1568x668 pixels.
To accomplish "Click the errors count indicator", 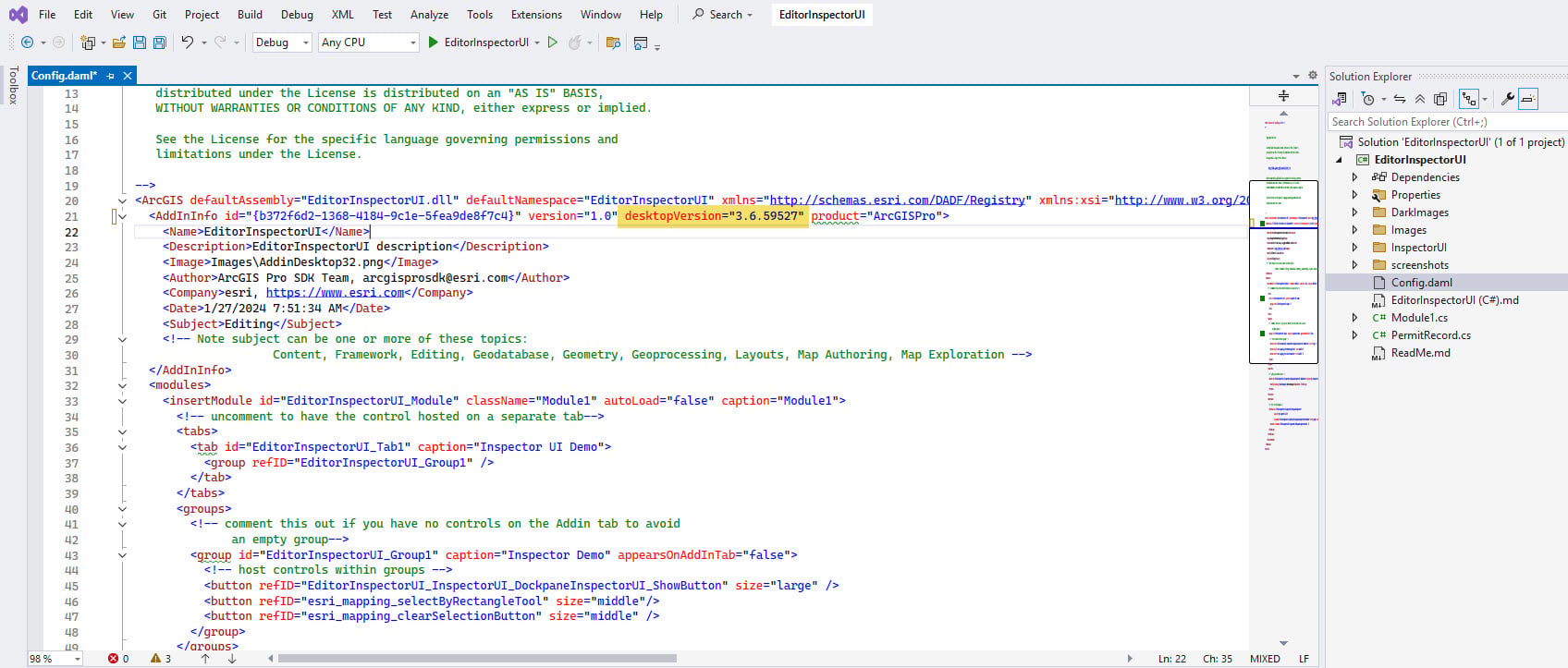I will click(x=118, y=659).
